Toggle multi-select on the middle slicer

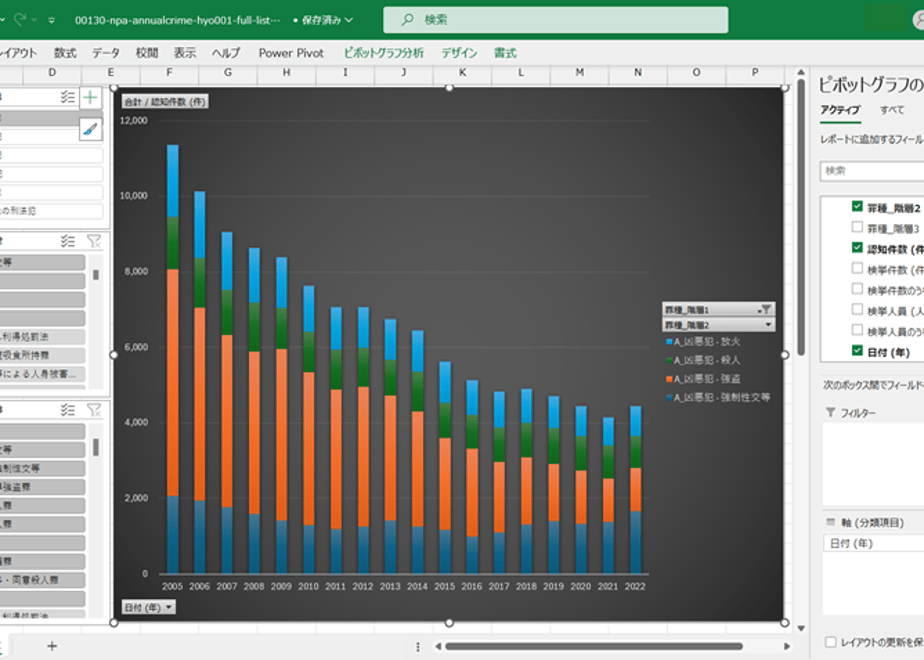[x=68, y=241]
